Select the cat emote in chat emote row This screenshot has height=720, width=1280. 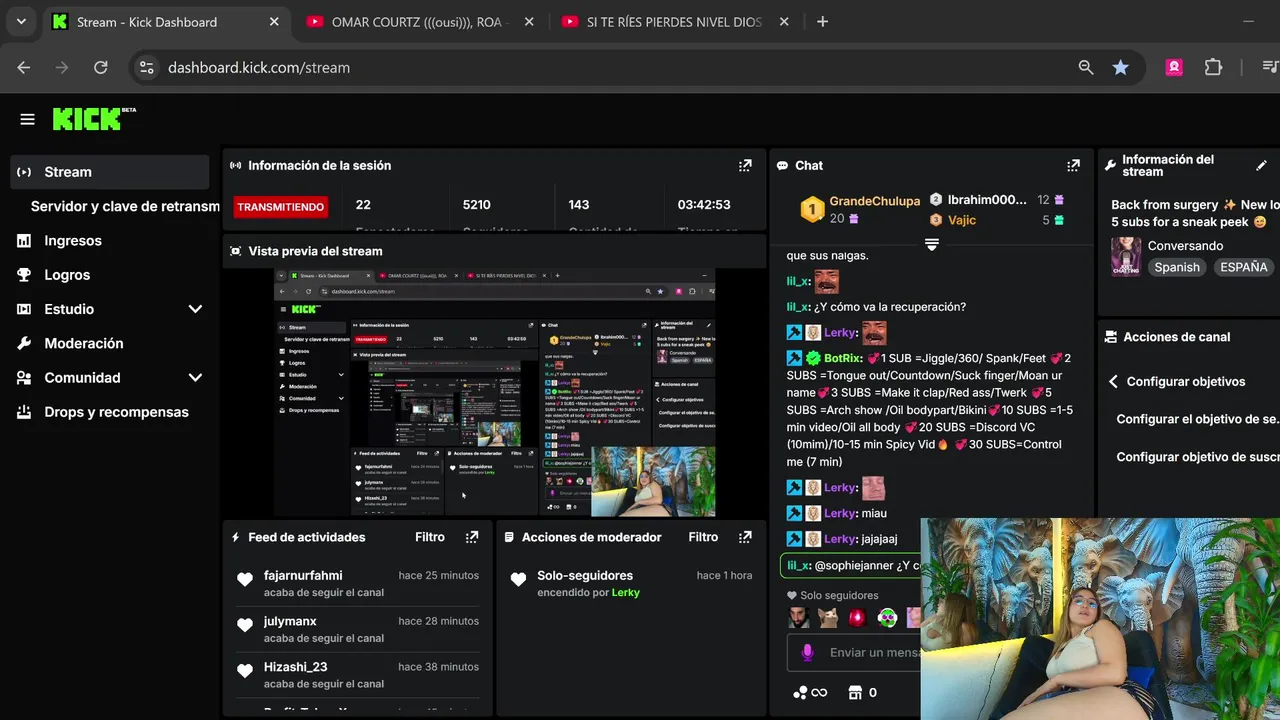tap(828, 618)
